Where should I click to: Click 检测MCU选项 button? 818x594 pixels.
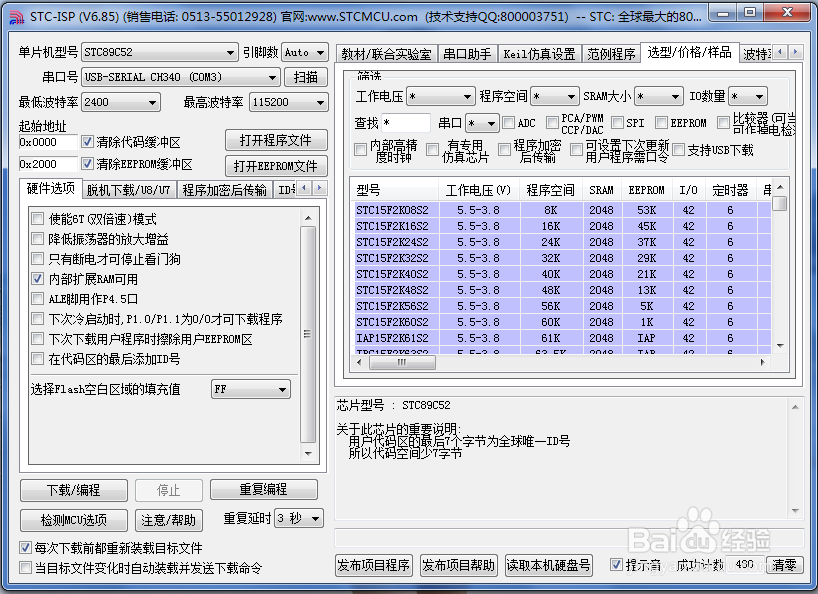[x=74, y=520]
